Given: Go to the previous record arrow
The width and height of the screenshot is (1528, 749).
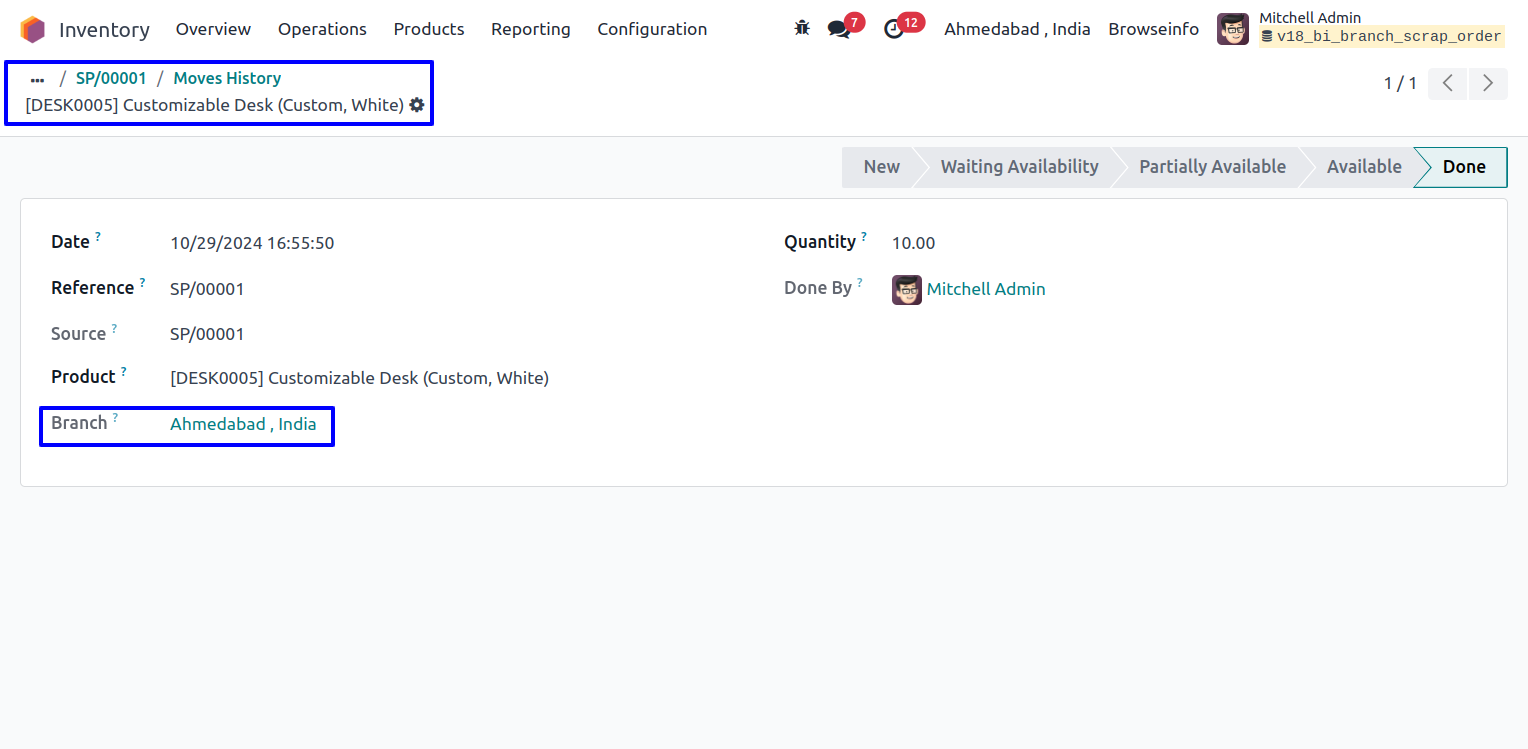Looking at the screenshot, I should point(1447,83).
